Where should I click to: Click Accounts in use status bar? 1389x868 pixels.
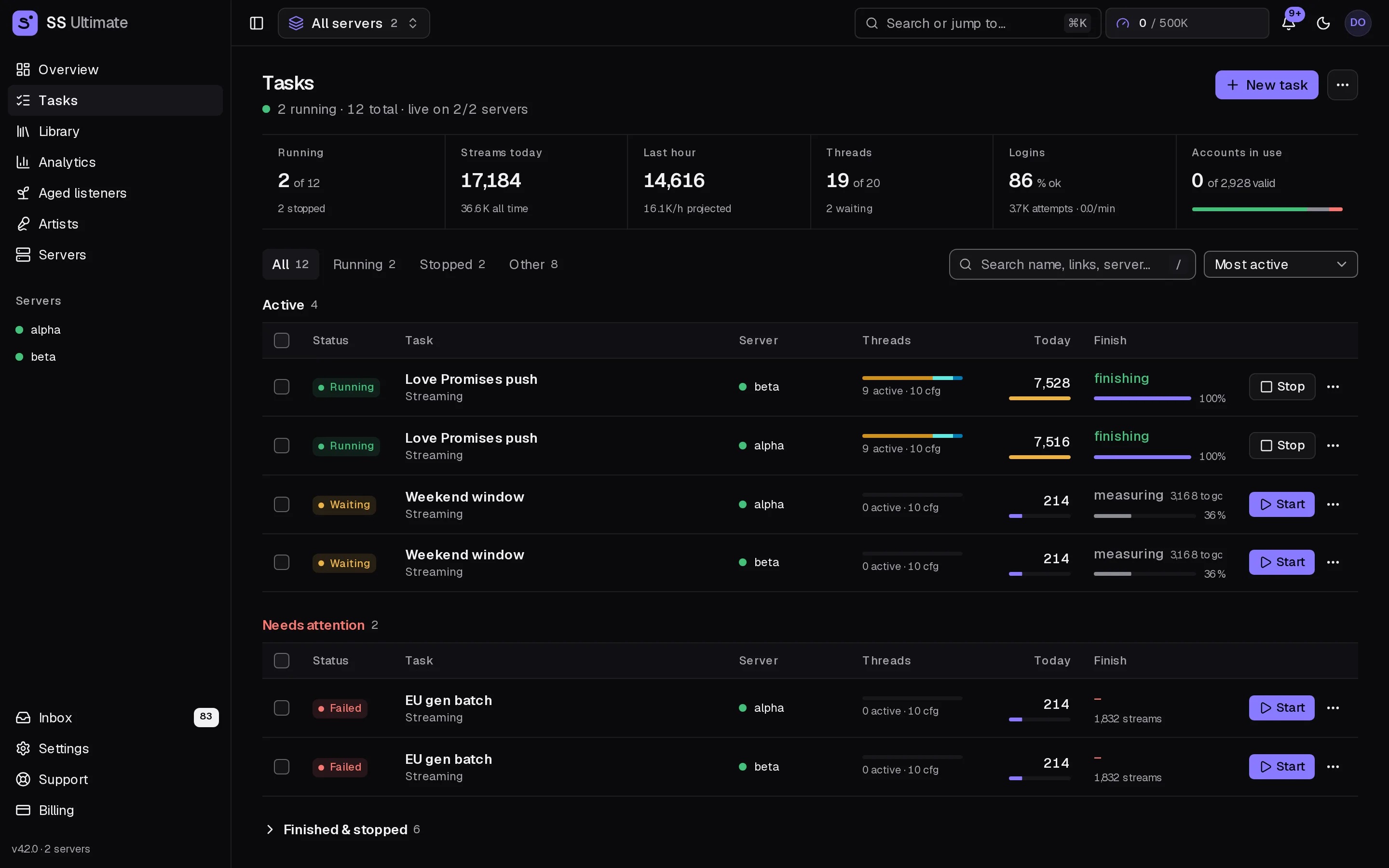(1267, 210)
